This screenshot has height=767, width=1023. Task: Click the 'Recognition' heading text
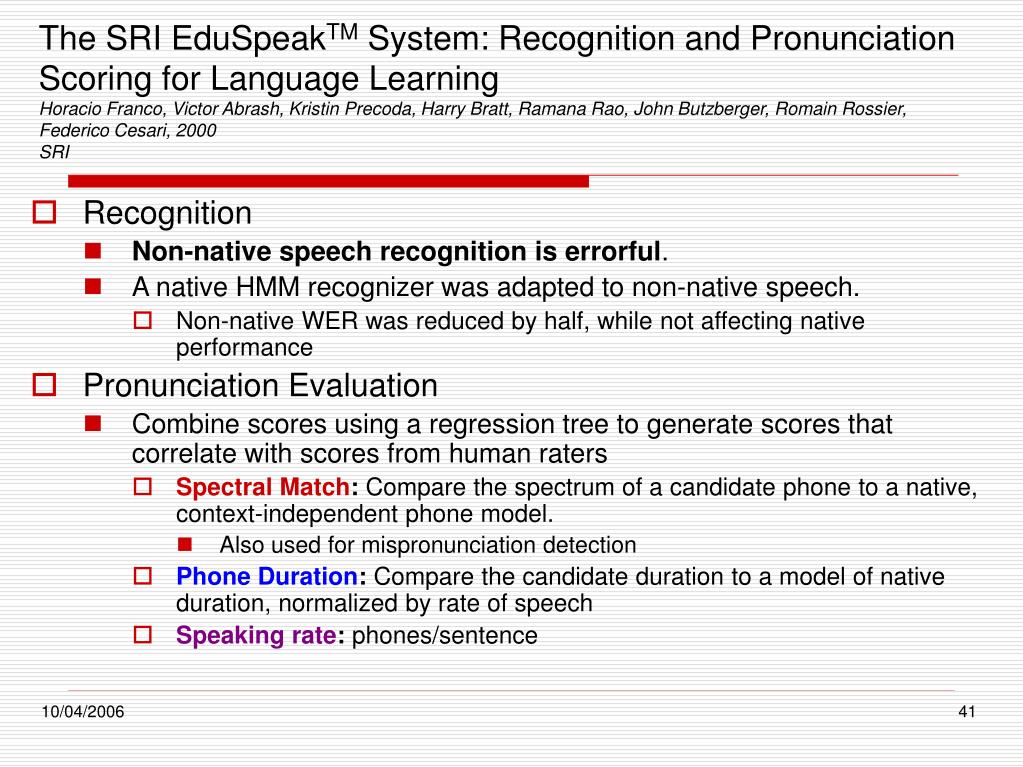pos(168,213)
